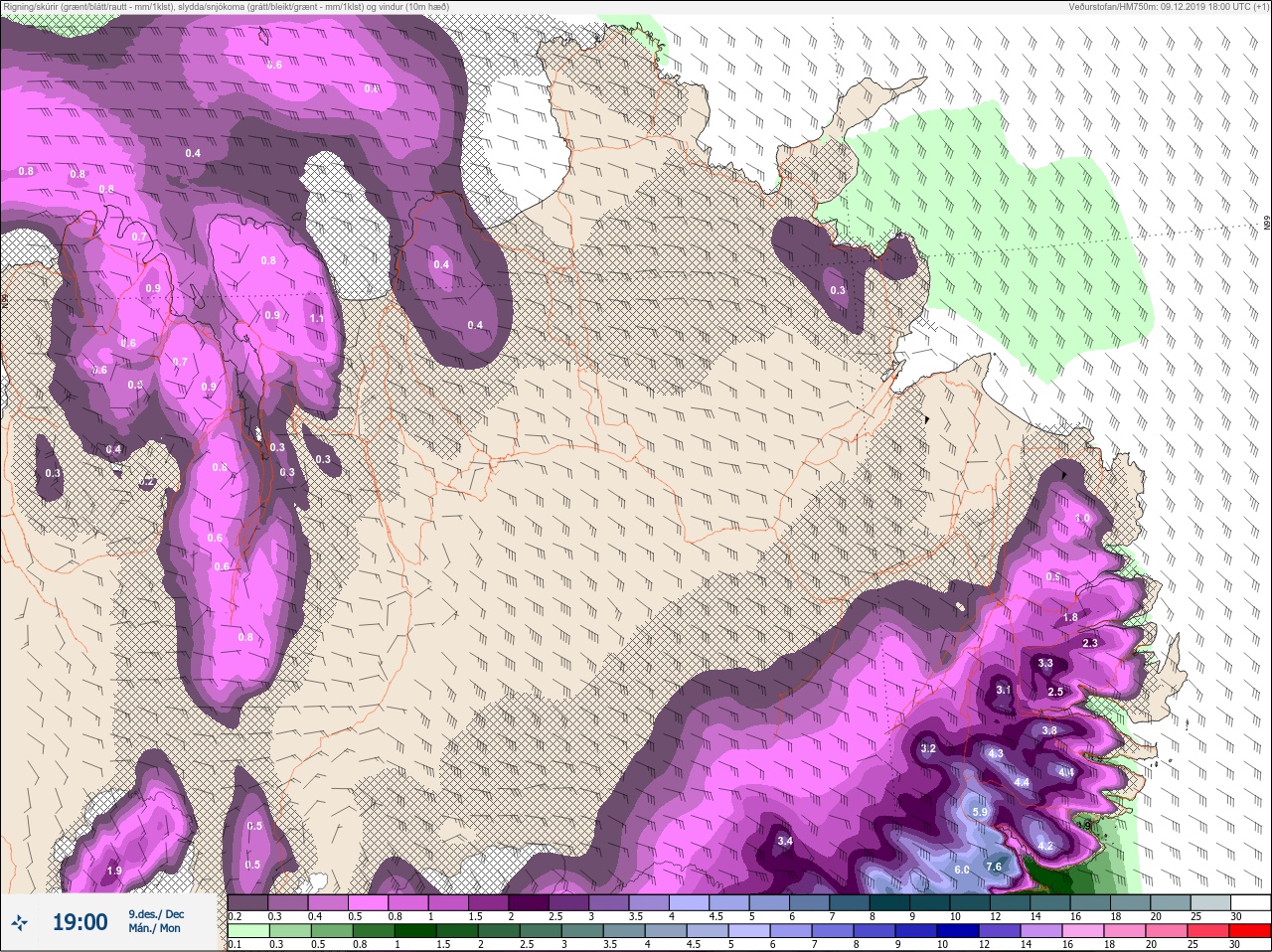Select lower legend swatch between 1 and 1.5

point(414,931)
